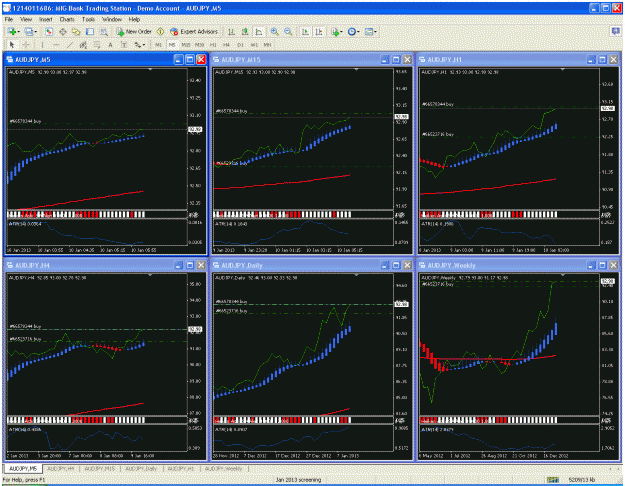Switch to the AUDJPY,H4 bottom tab
This screenshot has width=625, height=486.
[61, 468]
